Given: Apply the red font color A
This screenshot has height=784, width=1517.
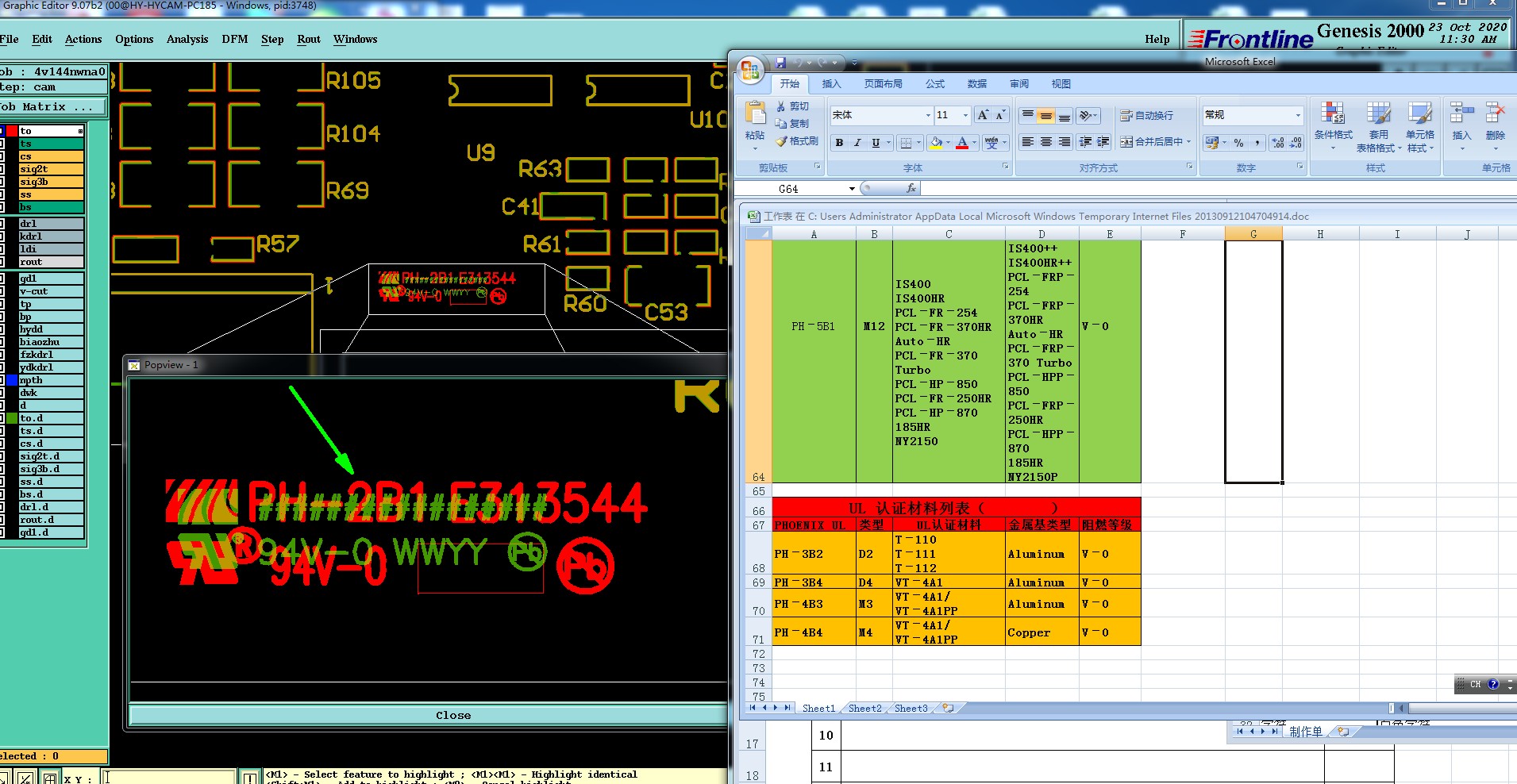Looking at the screenshot, I should point(962,143).
